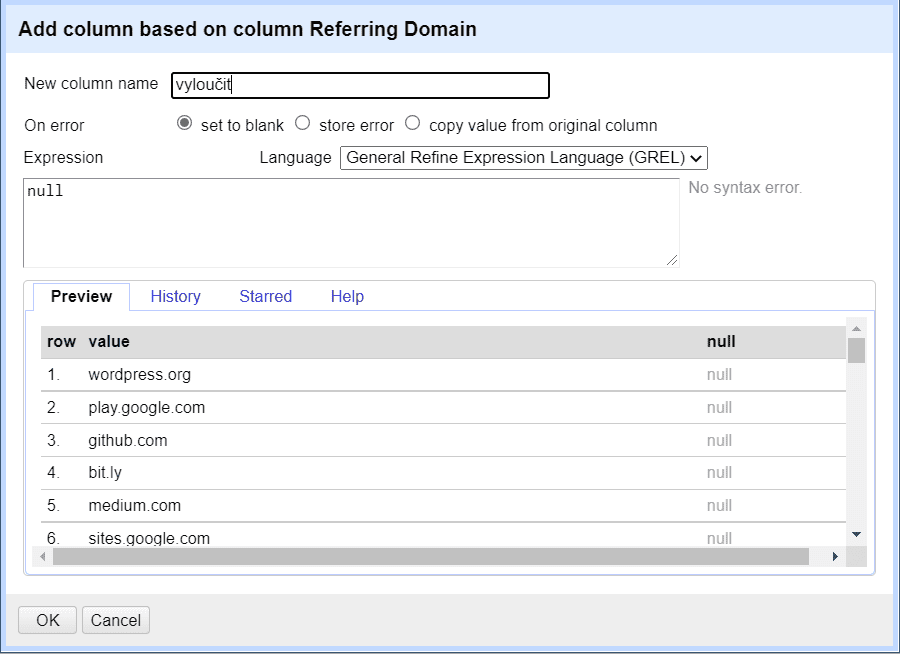Click the github.com preview row
This screenshot has height=654, width=900.
128,440
